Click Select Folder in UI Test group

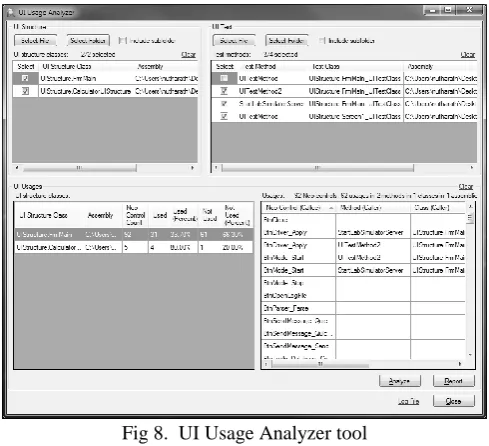coord(287,41)
